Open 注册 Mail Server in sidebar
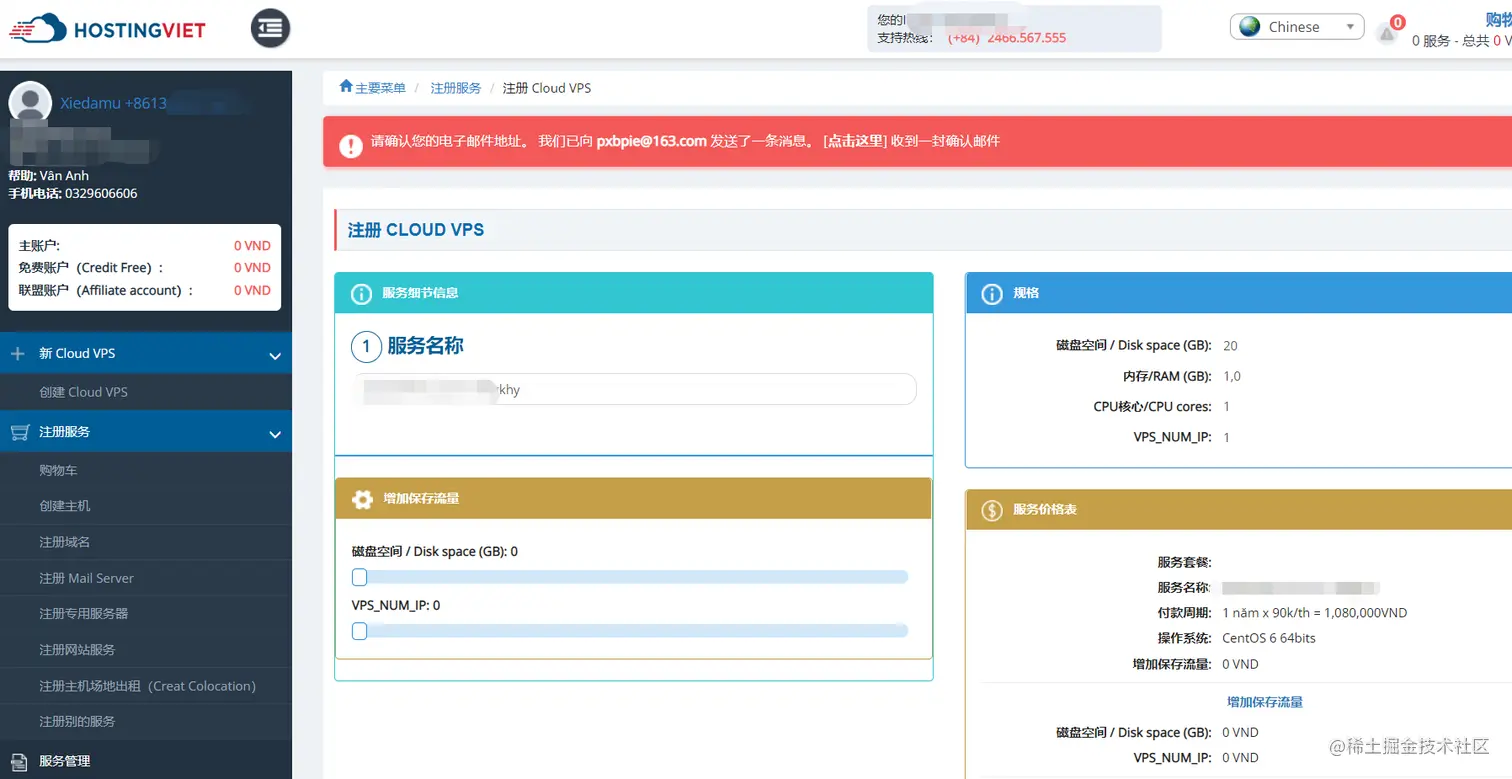 (86, 578)
